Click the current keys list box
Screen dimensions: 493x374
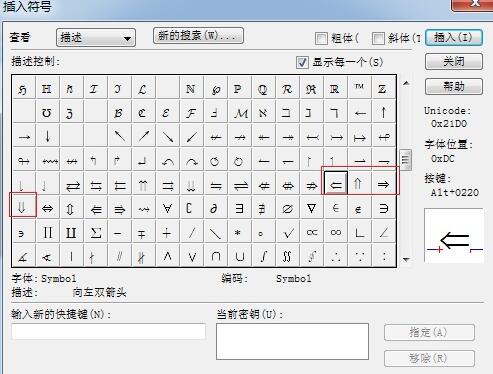coord(292,341)
